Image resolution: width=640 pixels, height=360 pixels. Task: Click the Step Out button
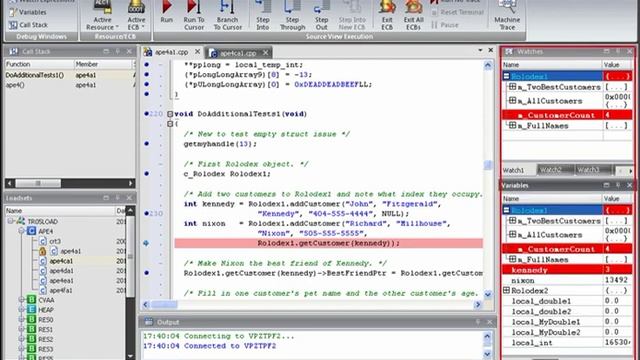pos(321,16)
